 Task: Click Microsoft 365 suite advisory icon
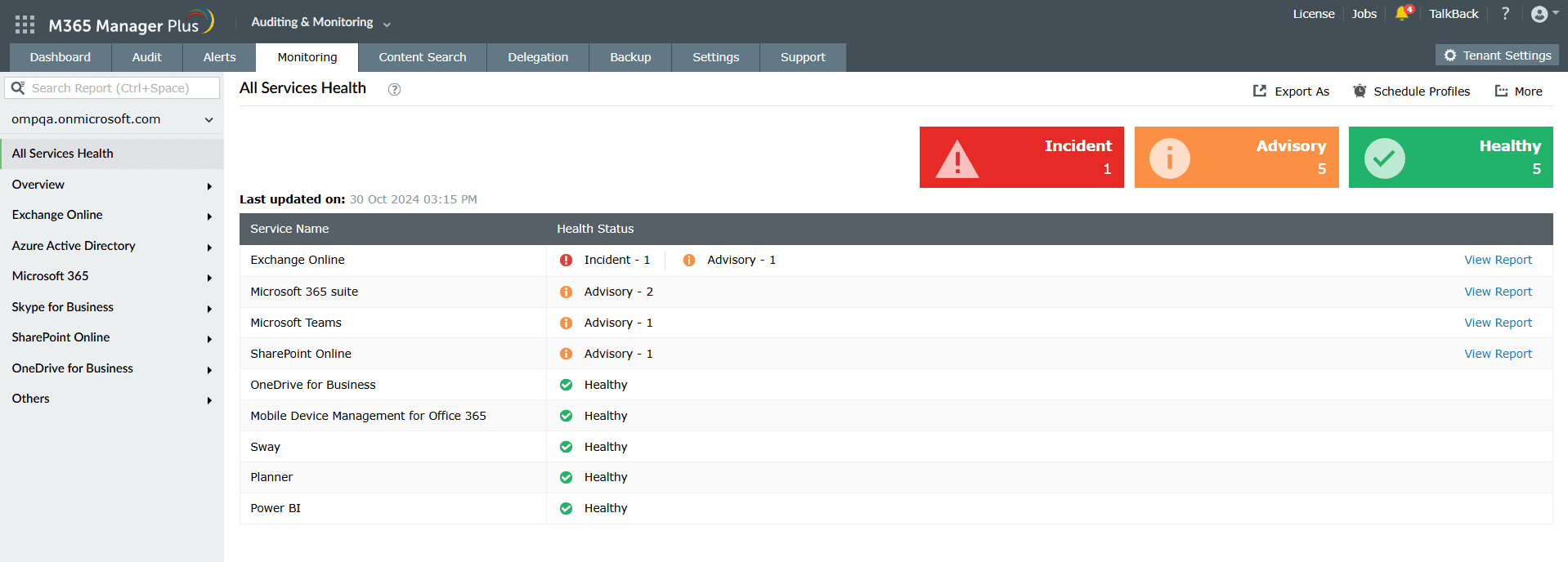point(566,292)
